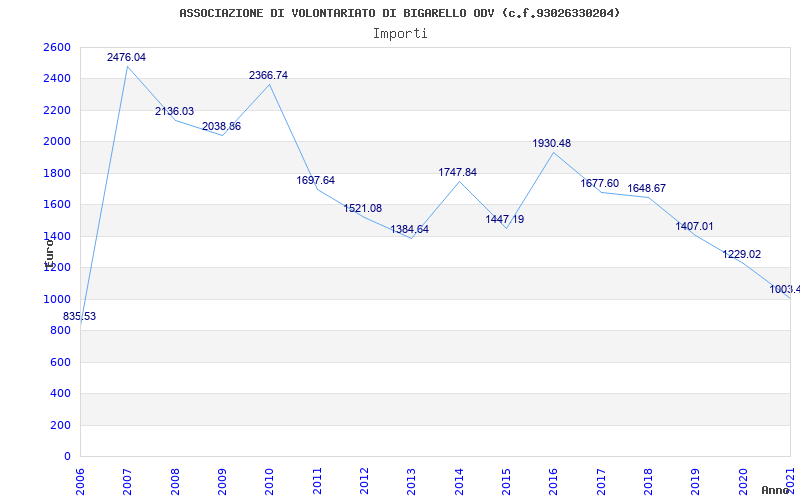This screenshot has width=800, height=500.
Task: Select data label 1407.01
Action: click(x=694, y=226)
